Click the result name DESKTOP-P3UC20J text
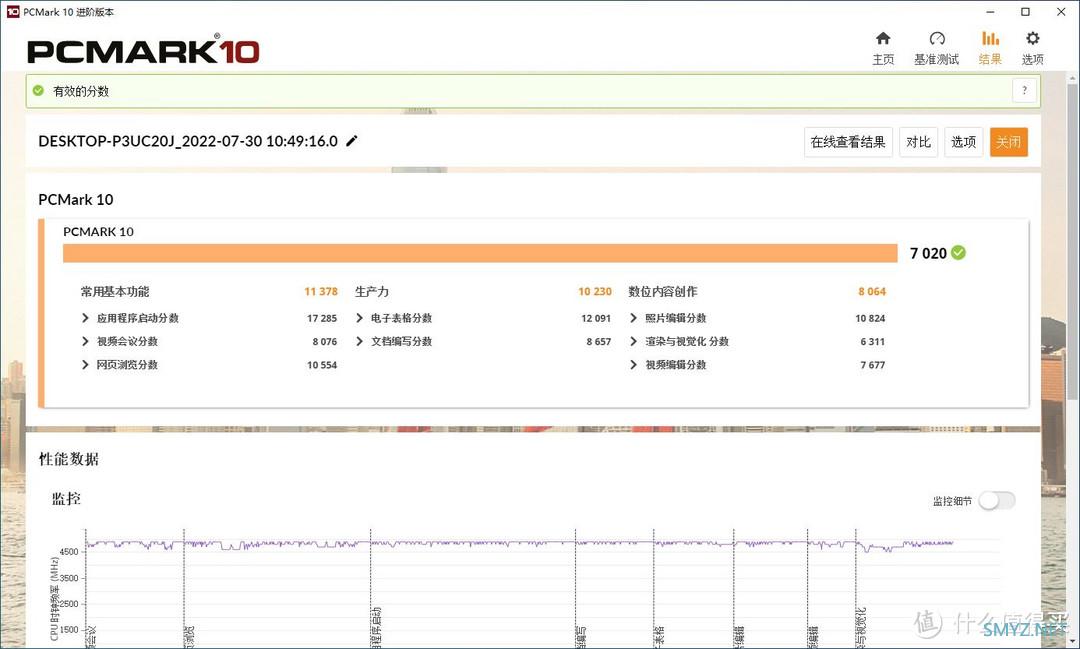This screenshot has height=649, width=1080. 188,141
